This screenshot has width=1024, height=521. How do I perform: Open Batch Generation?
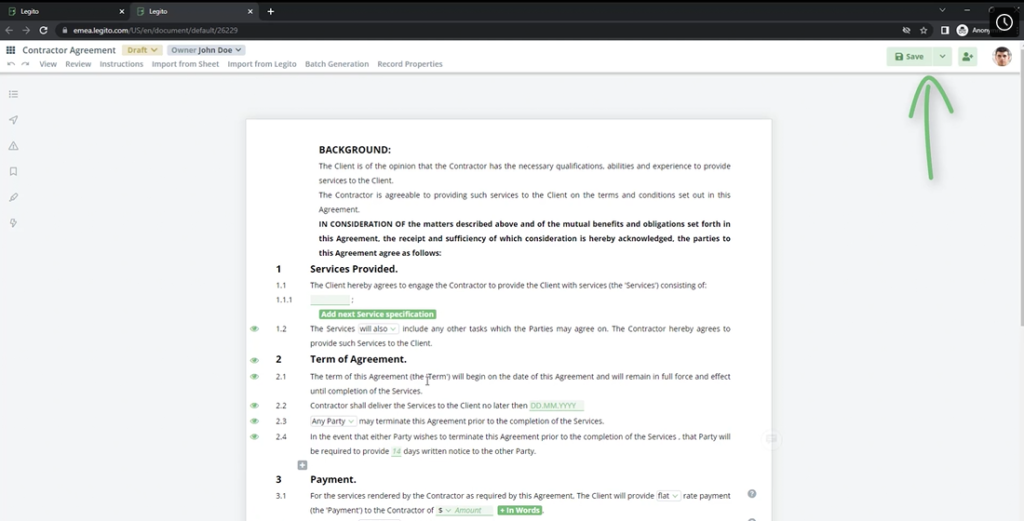tap(336, 64)
